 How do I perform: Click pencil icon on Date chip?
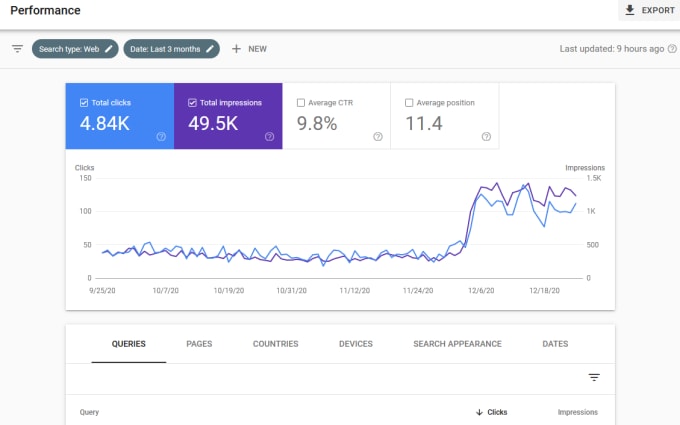pos(210,49)
